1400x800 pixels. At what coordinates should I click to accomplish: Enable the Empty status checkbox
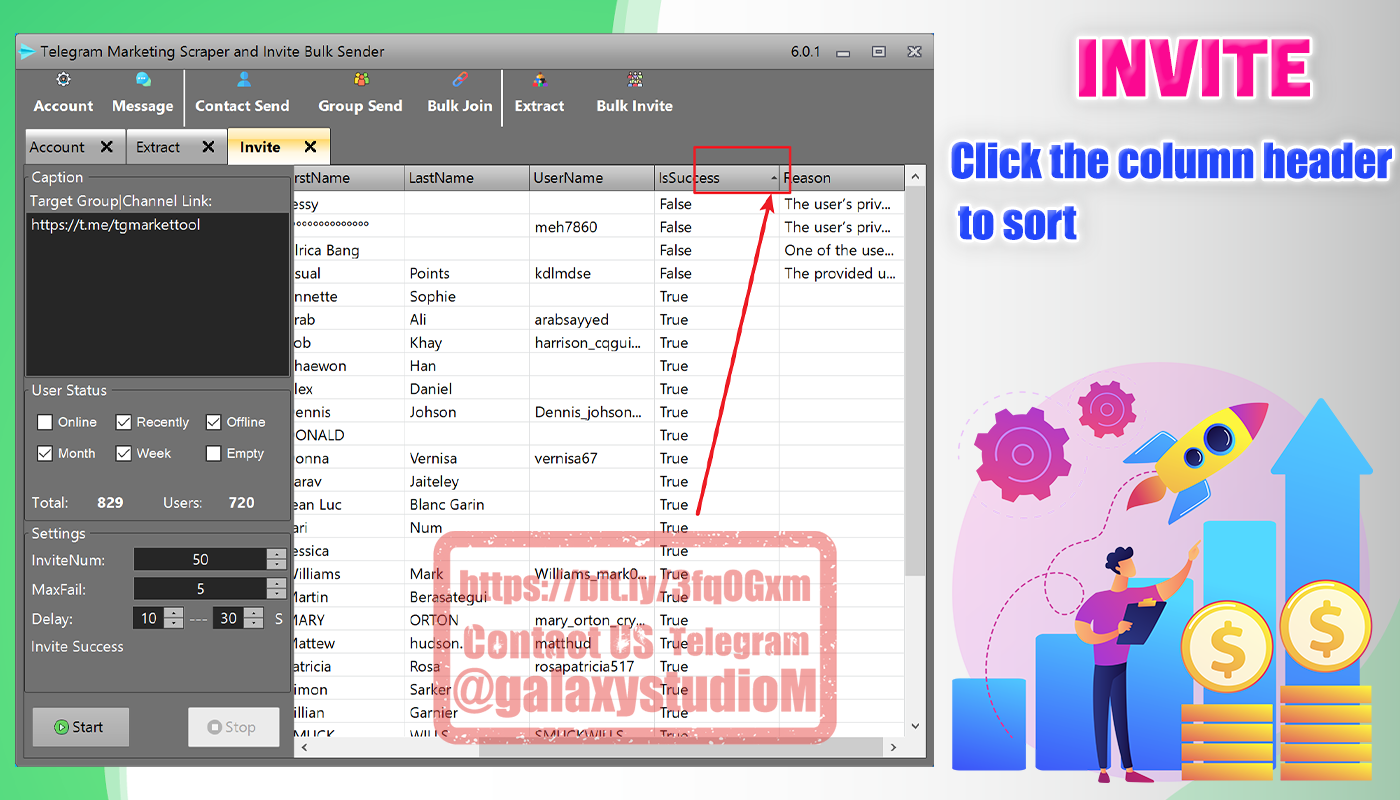[213, 453]
